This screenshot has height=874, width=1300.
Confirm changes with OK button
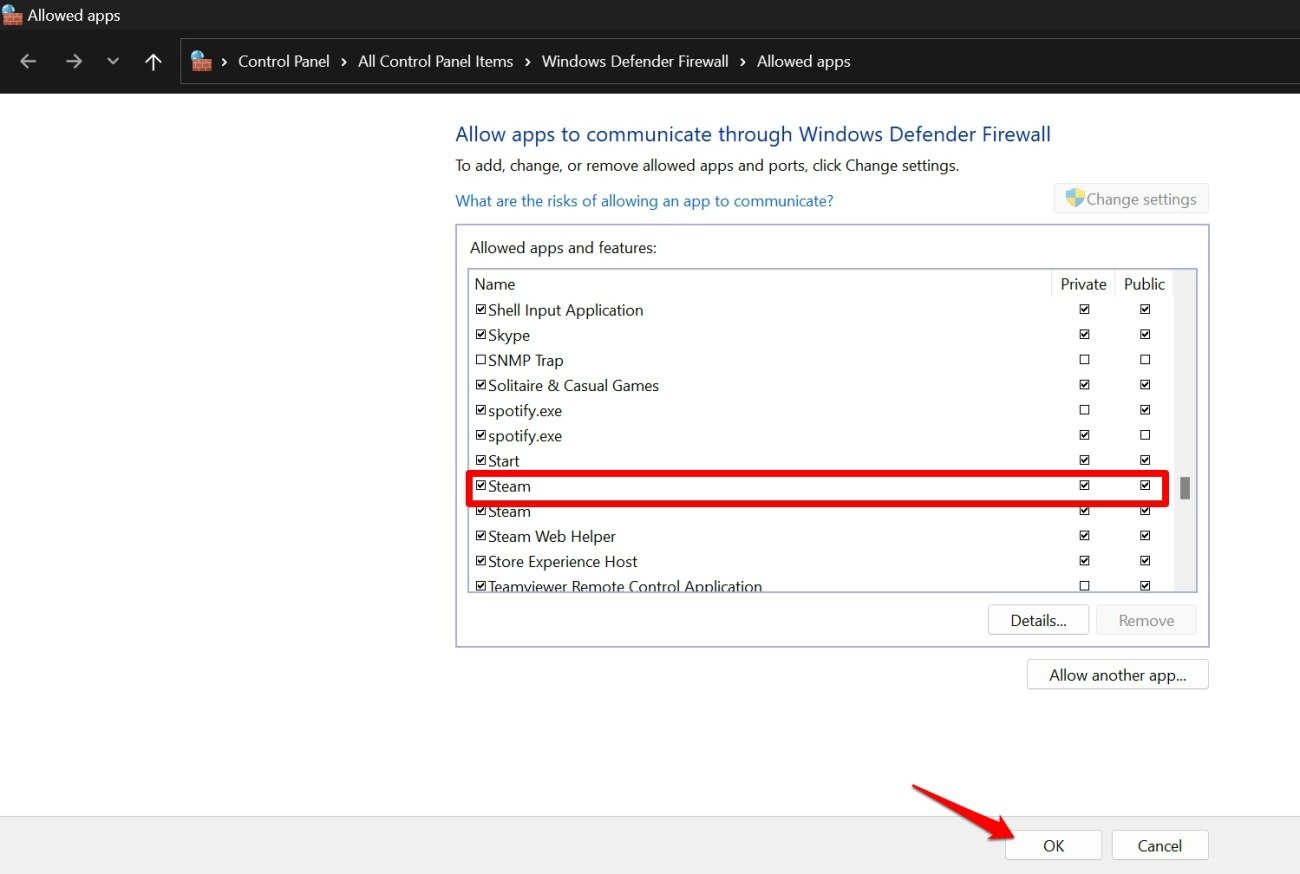pos(1053,846)
